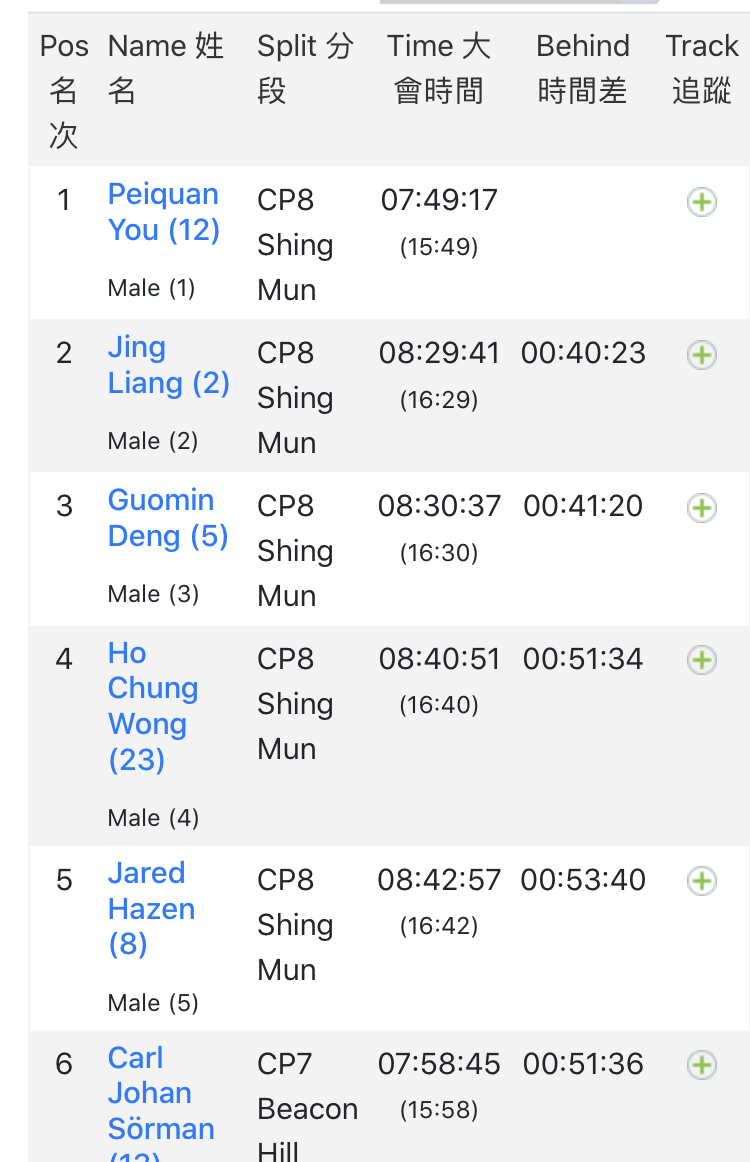This screenshot has width=750, height=1162.
Task: Track Carl Johan Sörman with the plus icon
Action: click(x=701, y=1065)
